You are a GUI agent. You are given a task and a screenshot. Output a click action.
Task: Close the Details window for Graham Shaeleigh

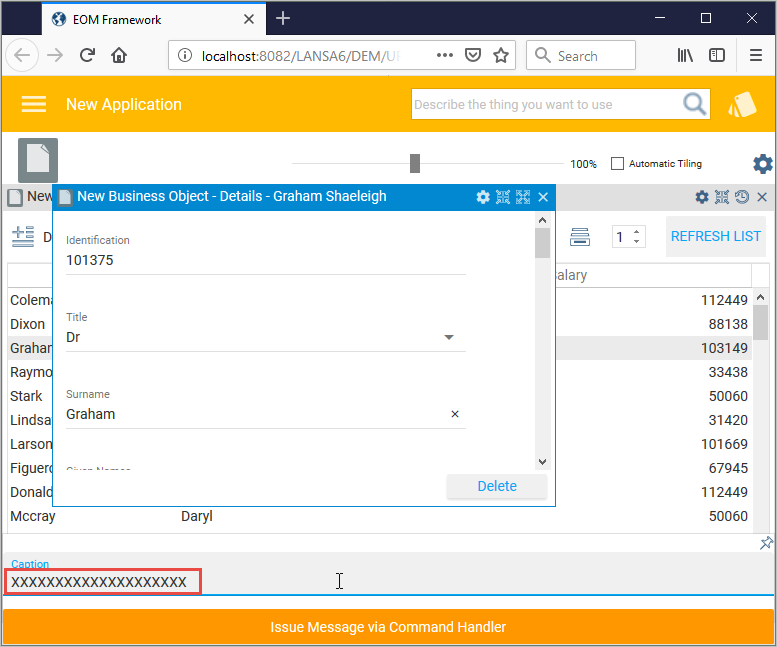[543, 197]
